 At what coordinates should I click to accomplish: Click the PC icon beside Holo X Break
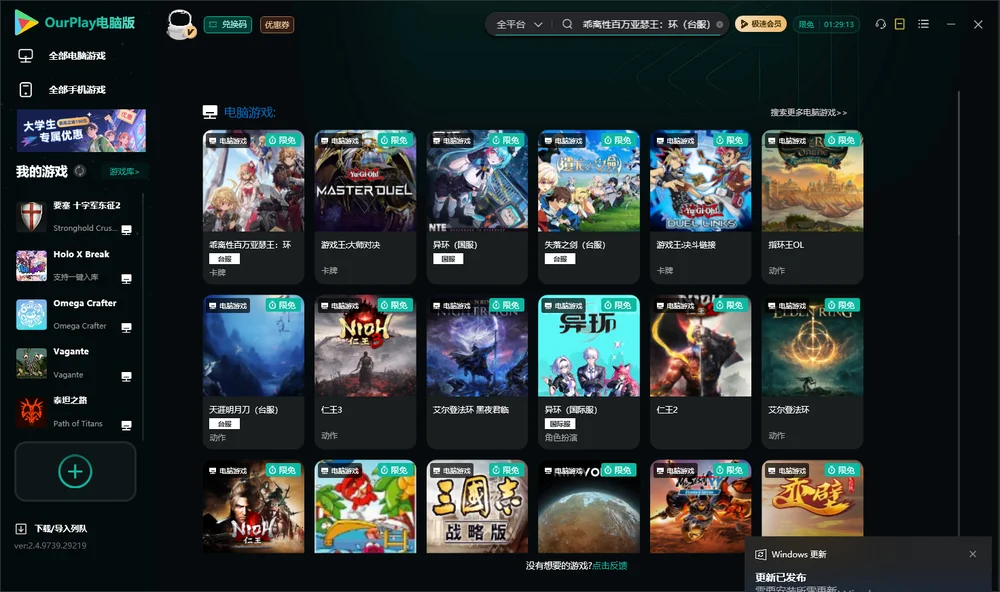[126, 279]
